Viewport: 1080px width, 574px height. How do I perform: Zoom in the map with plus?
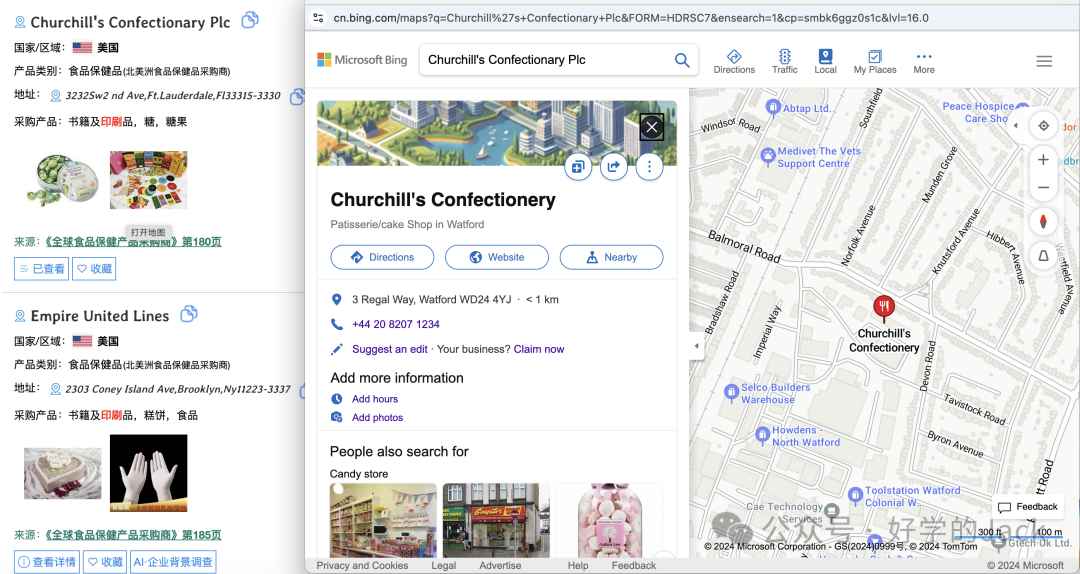(1043, 160)
